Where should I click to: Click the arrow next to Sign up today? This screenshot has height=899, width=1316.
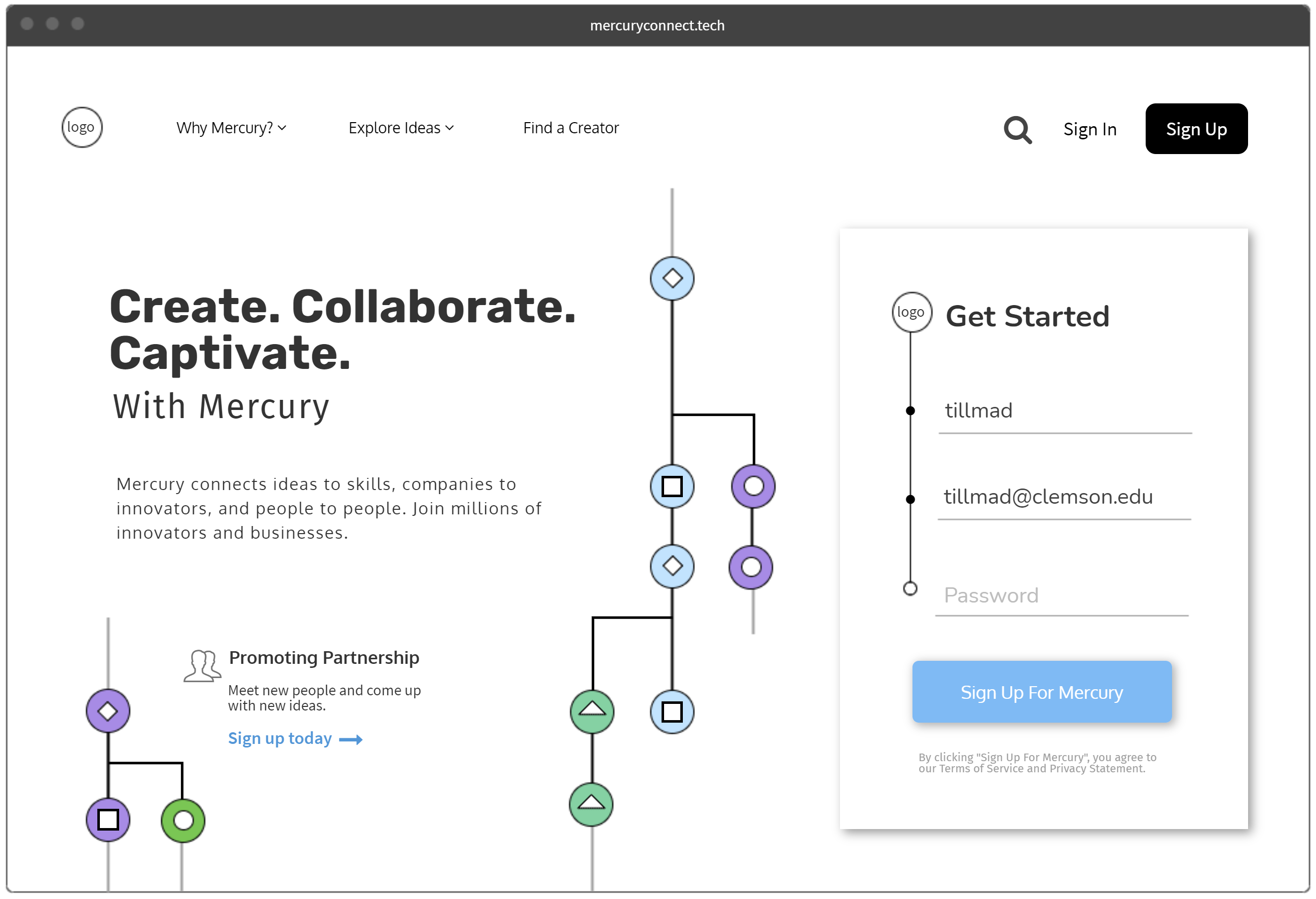[350, 740]
